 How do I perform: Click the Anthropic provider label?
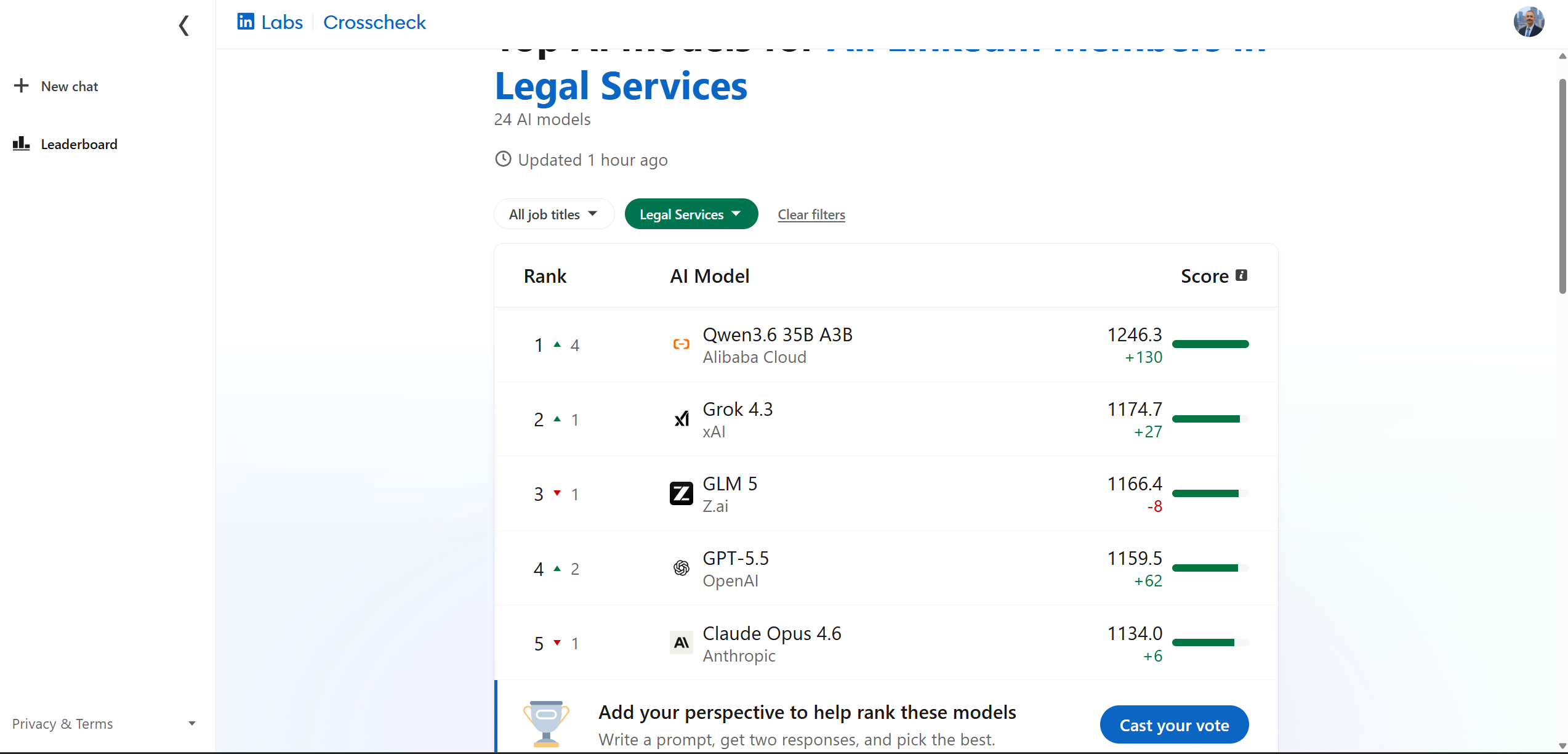coord(739,656)
